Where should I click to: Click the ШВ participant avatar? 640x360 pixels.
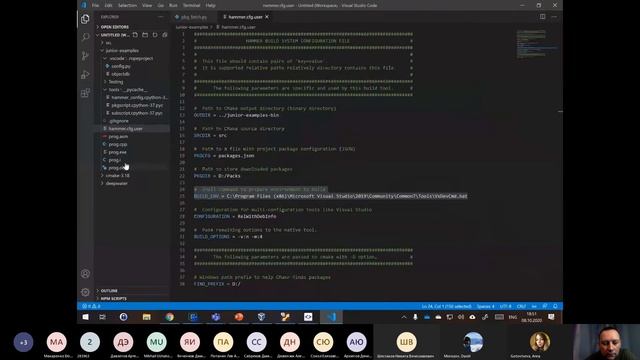pyautogui.click(x=406, y=342)
